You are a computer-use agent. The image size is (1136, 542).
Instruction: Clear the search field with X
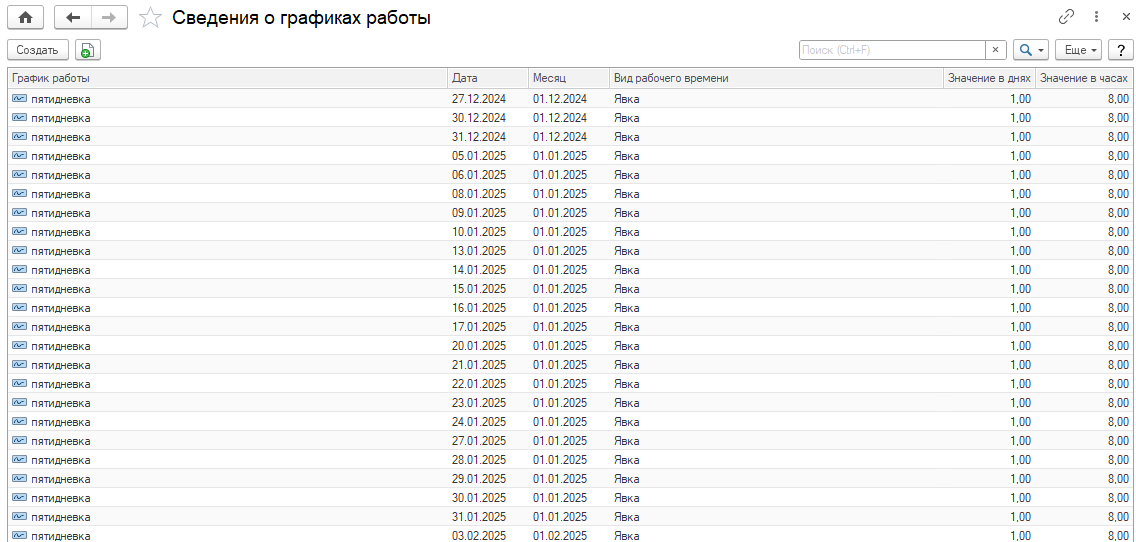pos(996,50)
